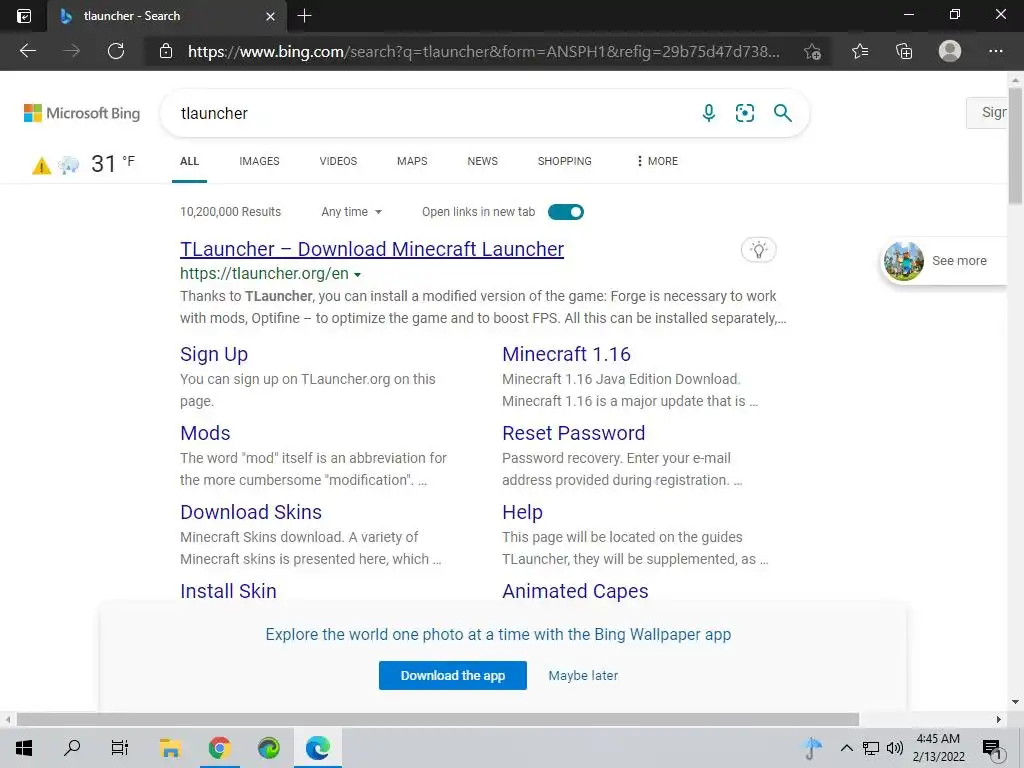This screenshot has width=1024, height=768.
Task: Open Task View on taskbar
Action: click(120, 748)
